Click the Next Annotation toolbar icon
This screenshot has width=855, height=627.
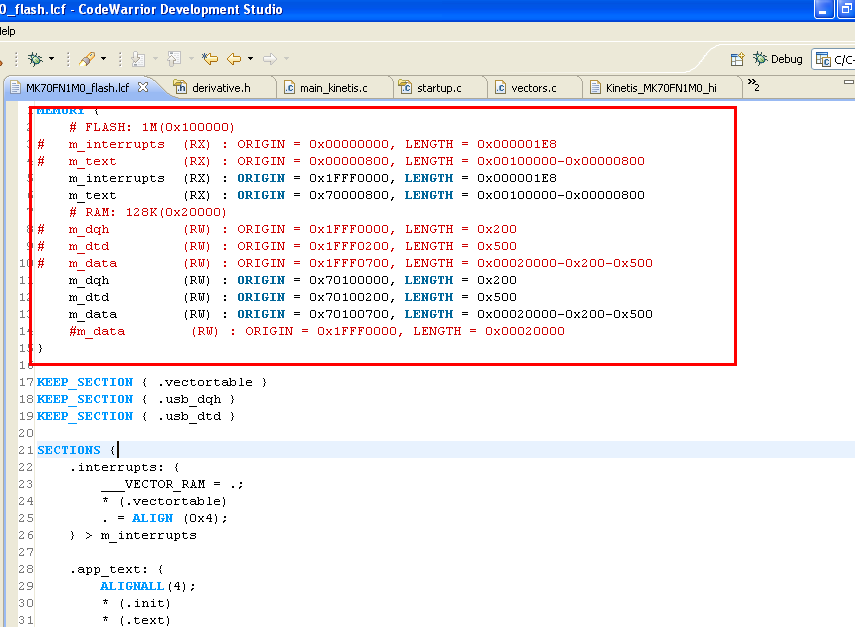[x=139, y=58]
